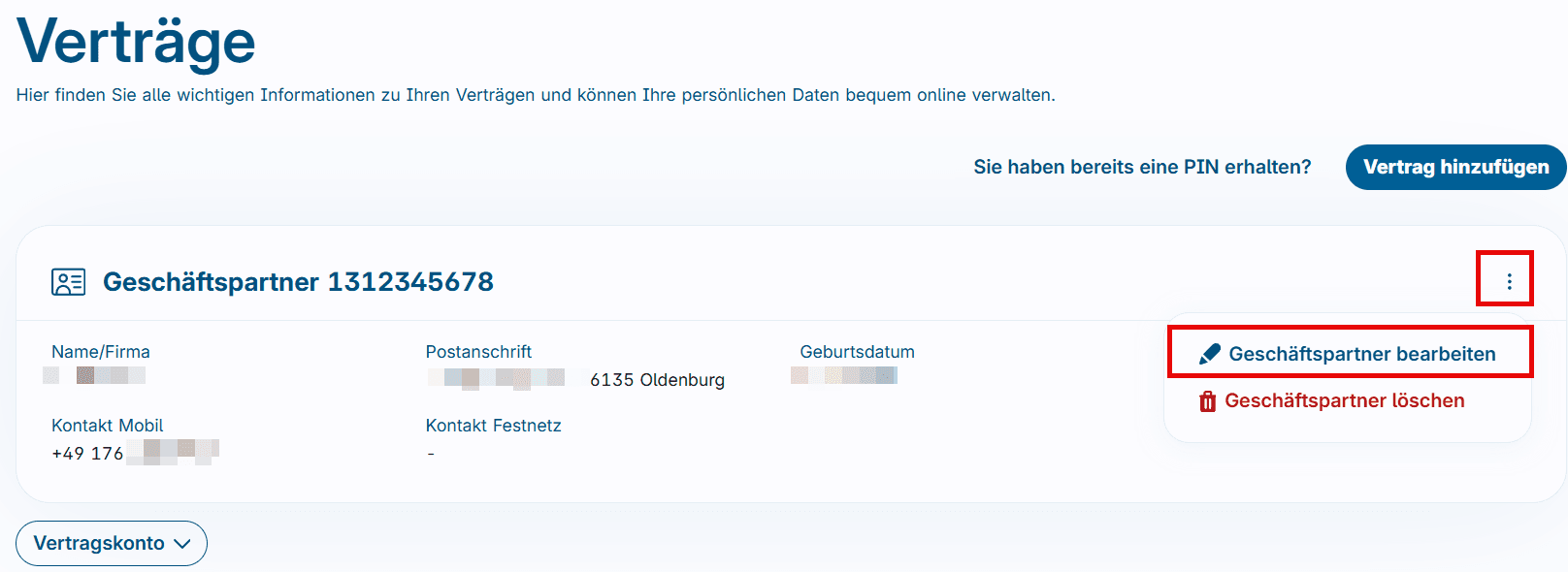Click the Verträge page heading
Image resolution: width=1568 pixels, height=572 pixels.
click(136, 42)
